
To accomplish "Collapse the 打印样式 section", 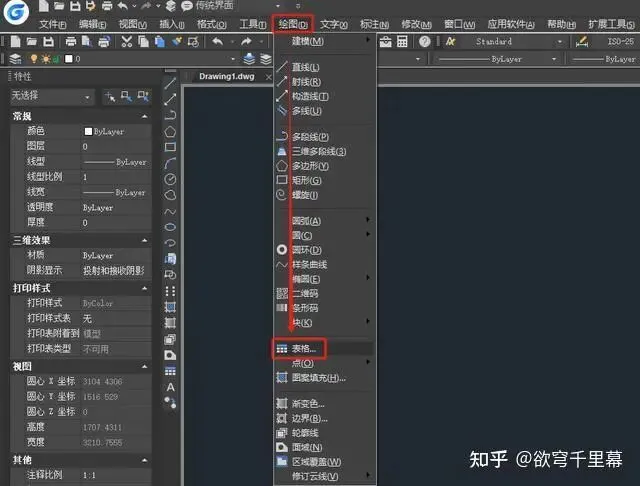I will click(x=144, y=288).
